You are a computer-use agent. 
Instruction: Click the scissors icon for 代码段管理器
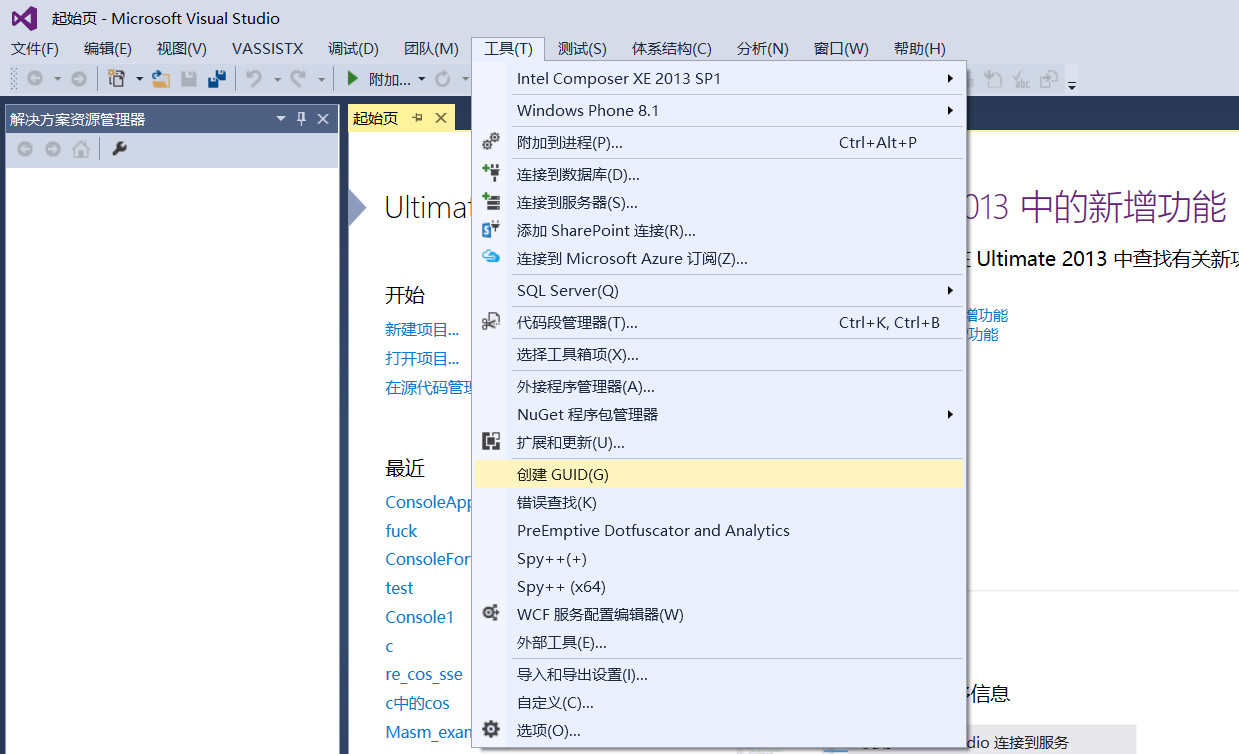(491, 321)
